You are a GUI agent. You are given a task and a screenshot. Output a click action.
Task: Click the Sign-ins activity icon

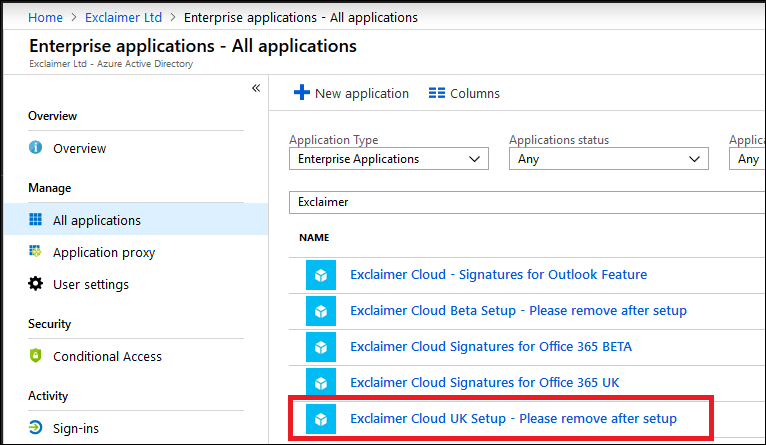click(x=36, y=428)
